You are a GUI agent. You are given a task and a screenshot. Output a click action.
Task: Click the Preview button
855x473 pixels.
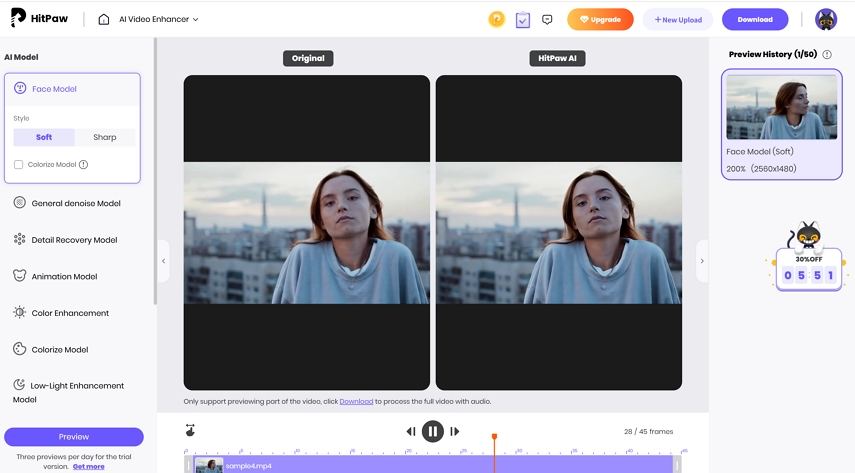click(74, 436)
